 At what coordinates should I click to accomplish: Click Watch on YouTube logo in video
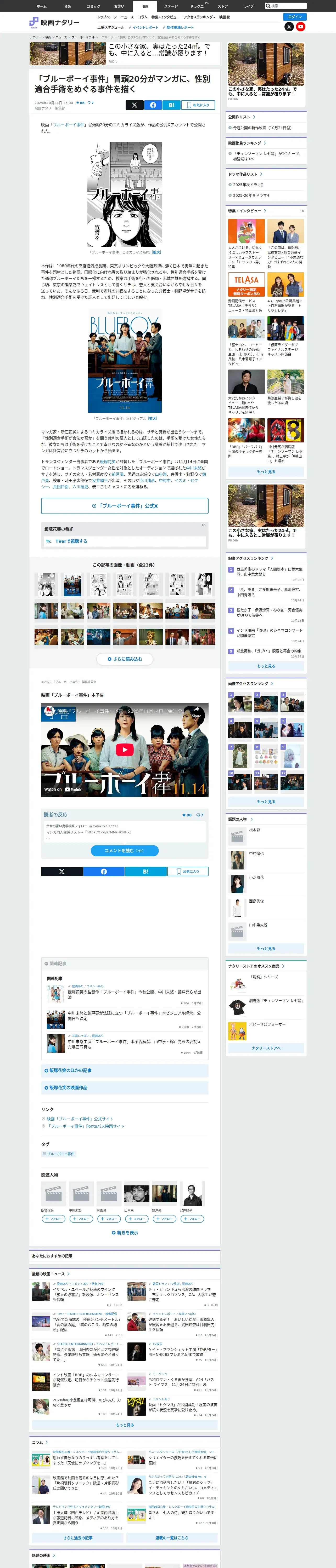tap(63, 789)
